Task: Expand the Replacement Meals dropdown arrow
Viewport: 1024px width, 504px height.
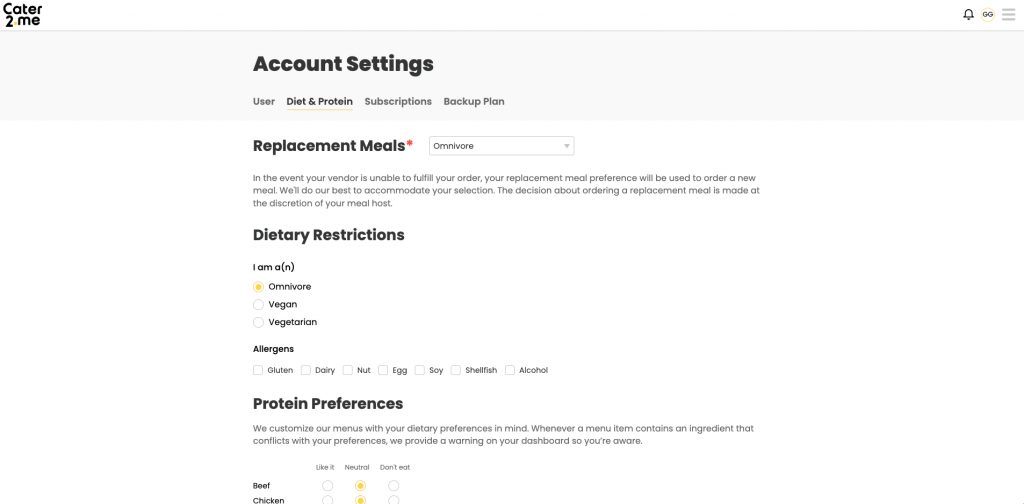Action: point(566,146)
